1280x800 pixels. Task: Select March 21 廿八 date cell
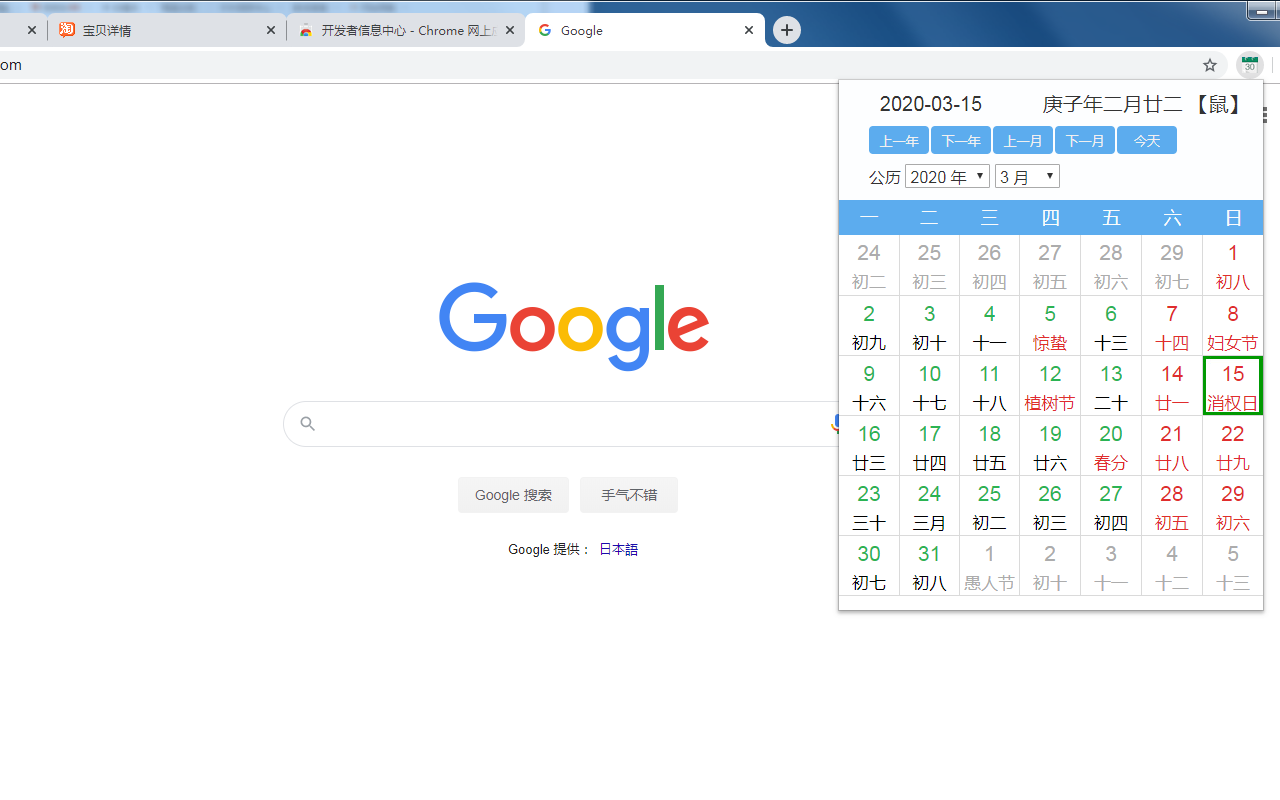[1172, 446]
